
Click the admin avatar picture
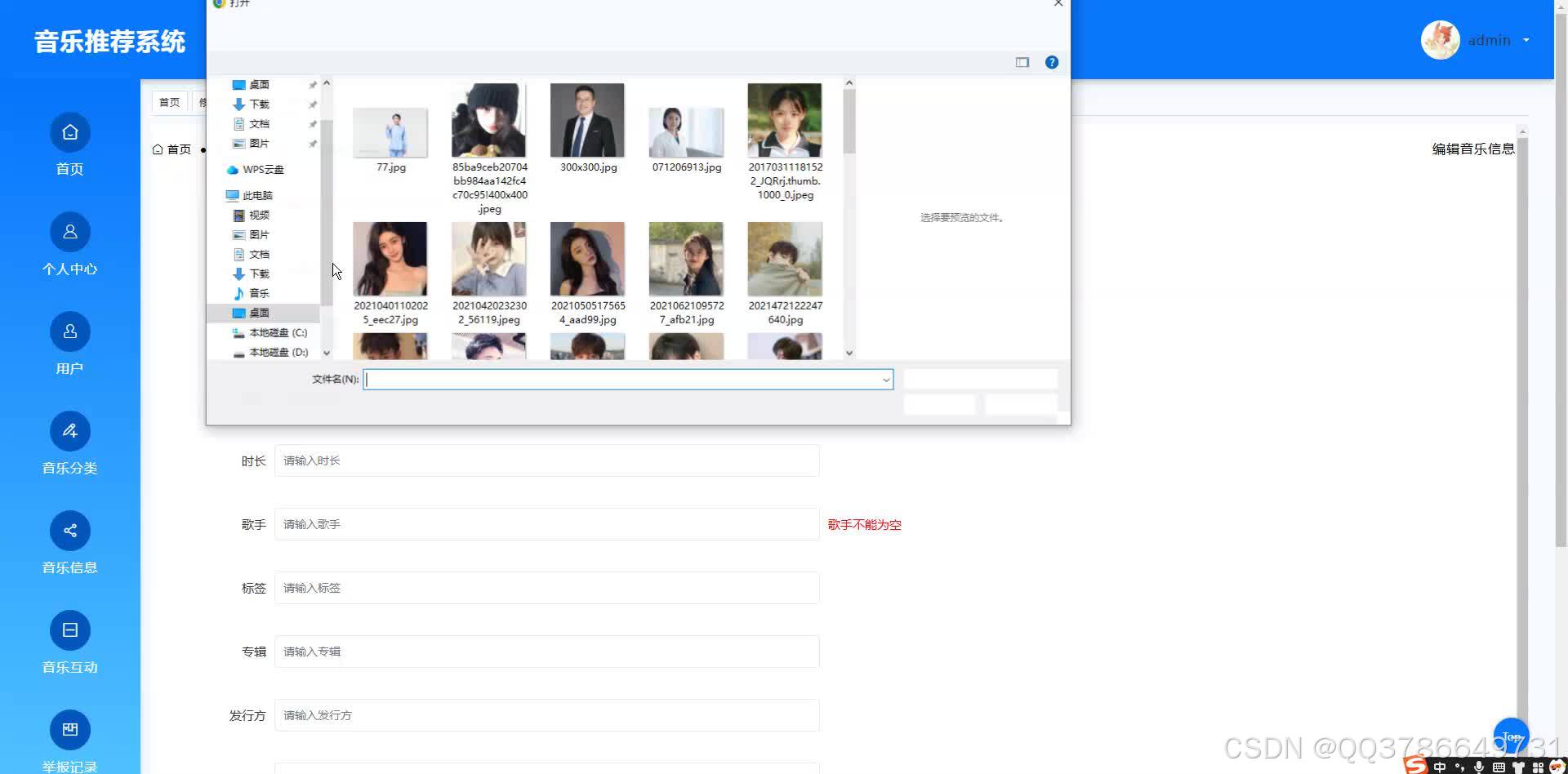[1441, 40]
